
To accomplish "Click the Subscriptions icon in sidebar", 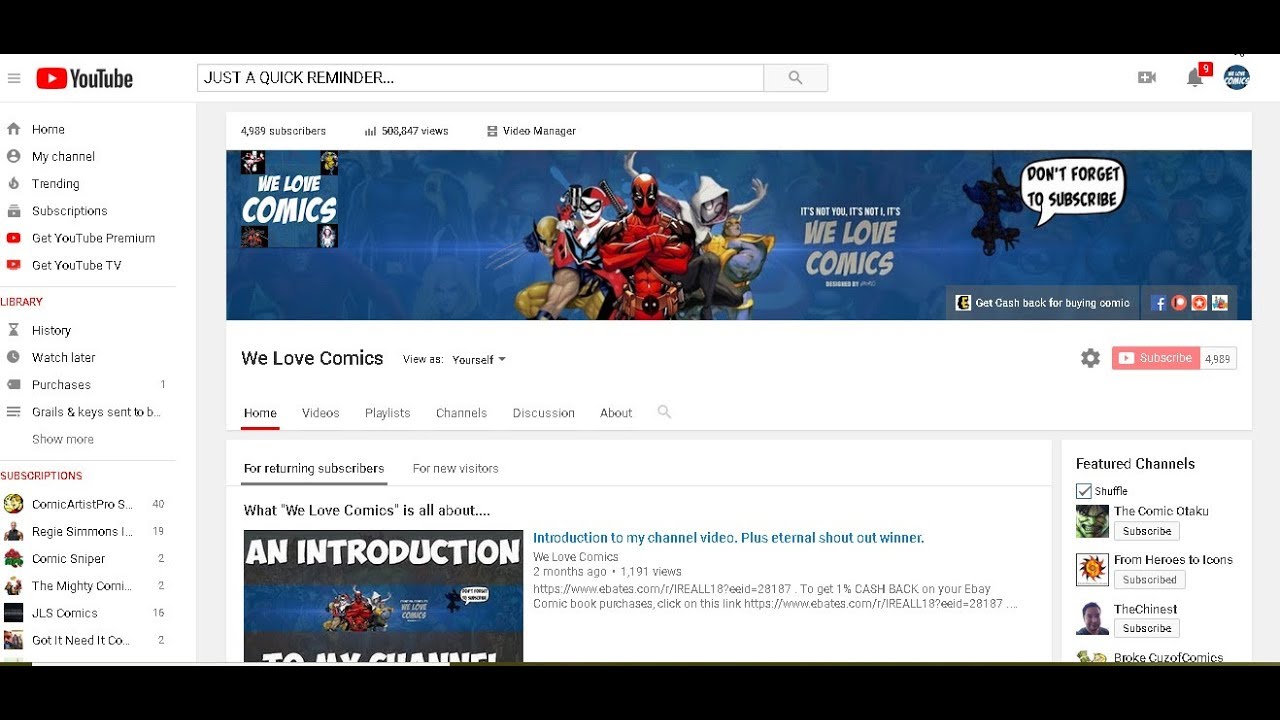I will click(14, 211).
